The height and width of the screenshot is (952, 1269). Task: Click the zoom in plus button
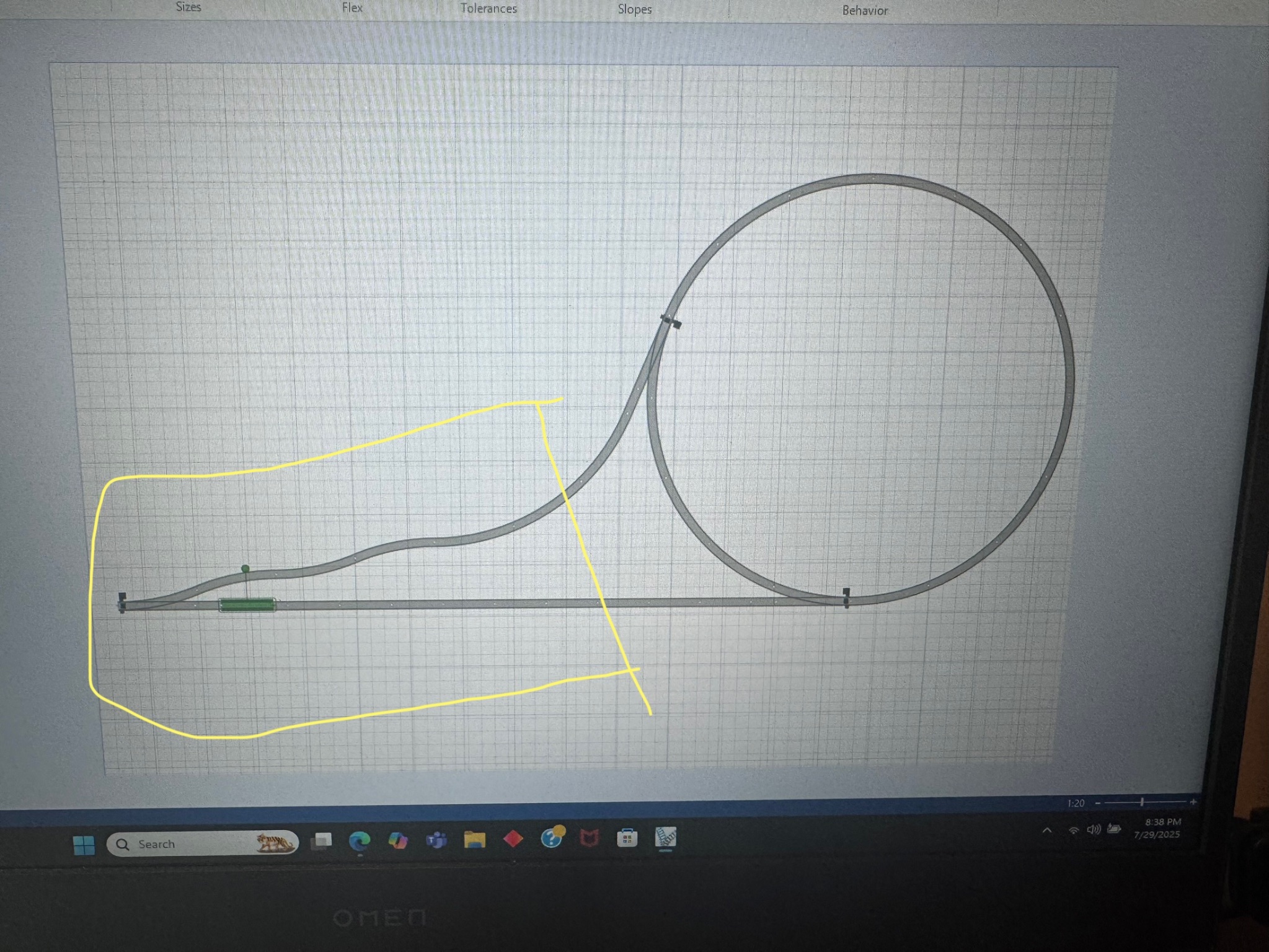point(1193,802)
